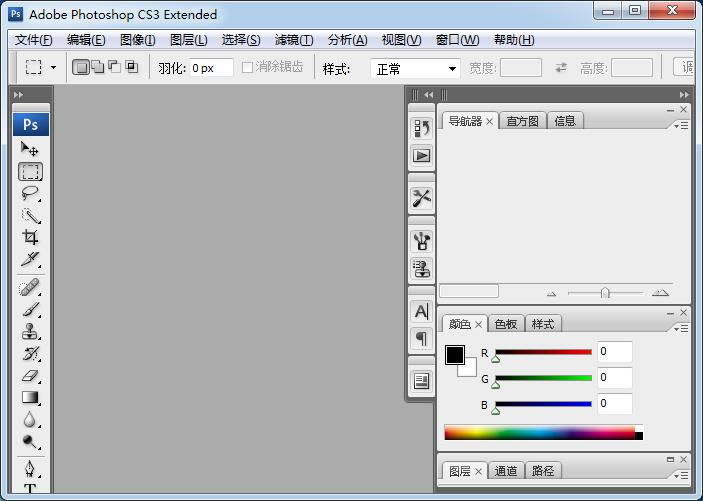
Task: Expand the icon dock with left double-arrow
Action: (x=429, y=95)
